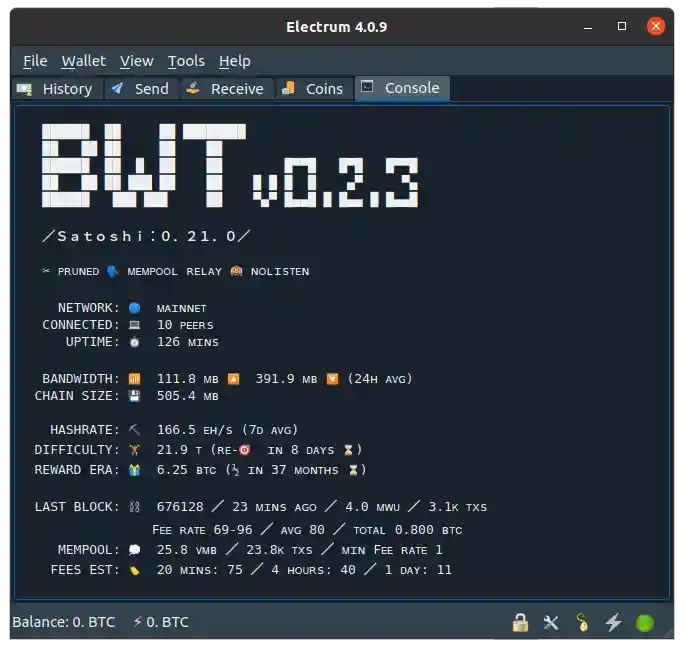This screenshot has height=649, width=685.
Task: Open preferences via the wrench-screwdriver icon
Action: (x=551, y=622)
